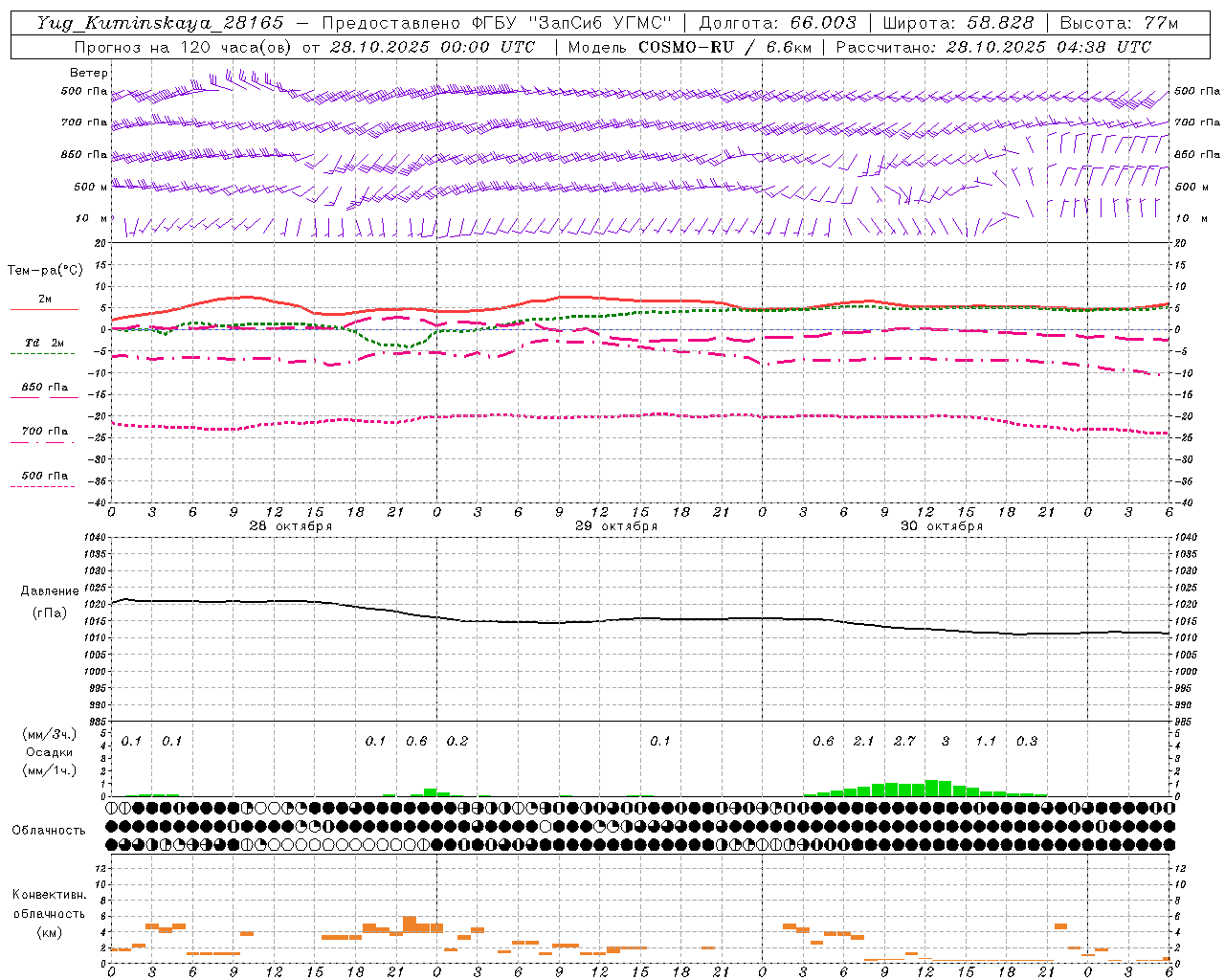Click the (мм/3ч.) precipitation unit label
The height and width of the screenshot is (980, 1225).
pos(50,735)
